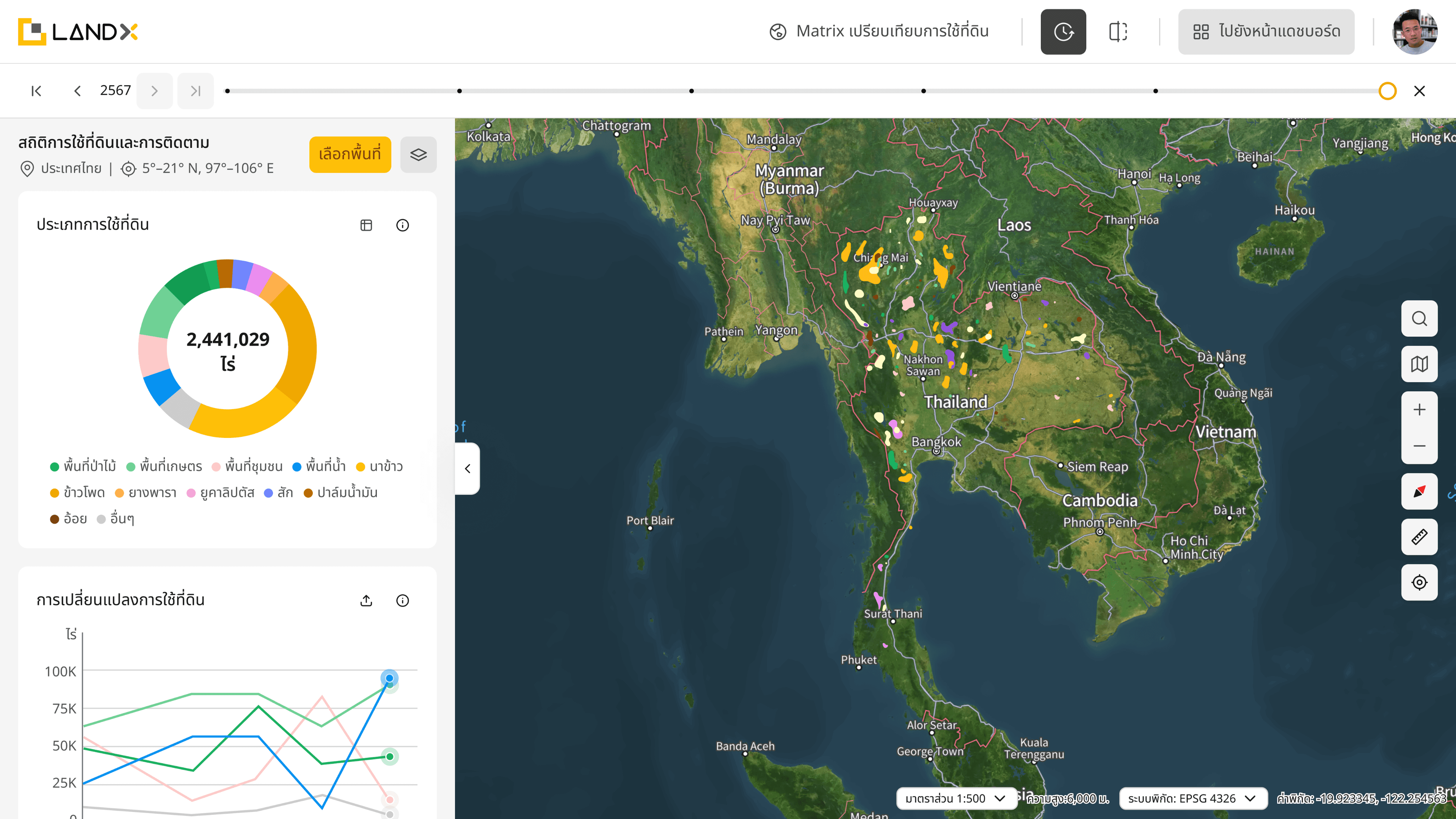The image size is (1456, 819).
Task: Collapse the left statistics panel
Action: click(468, 469)
